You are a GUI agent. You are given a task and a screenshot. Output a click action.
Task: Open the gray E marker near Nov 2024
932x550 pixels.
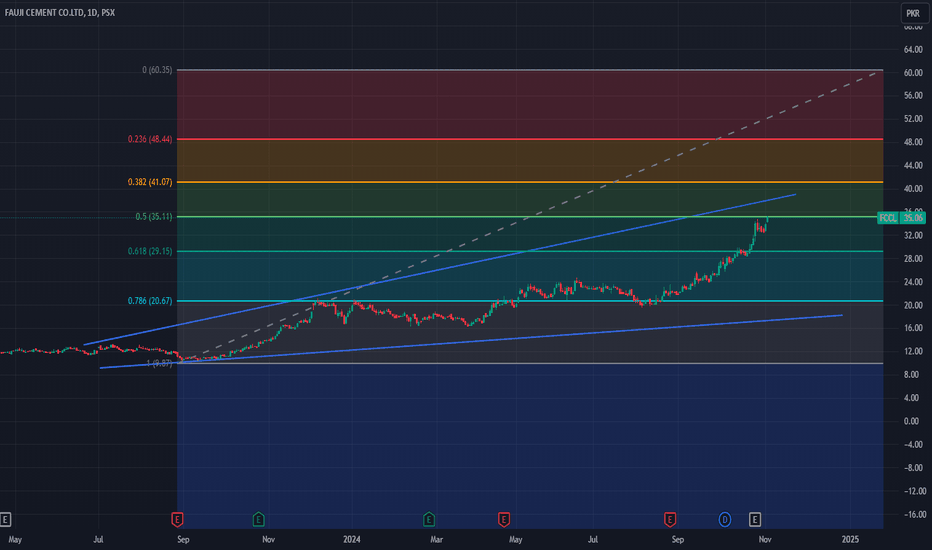point(755,520)
